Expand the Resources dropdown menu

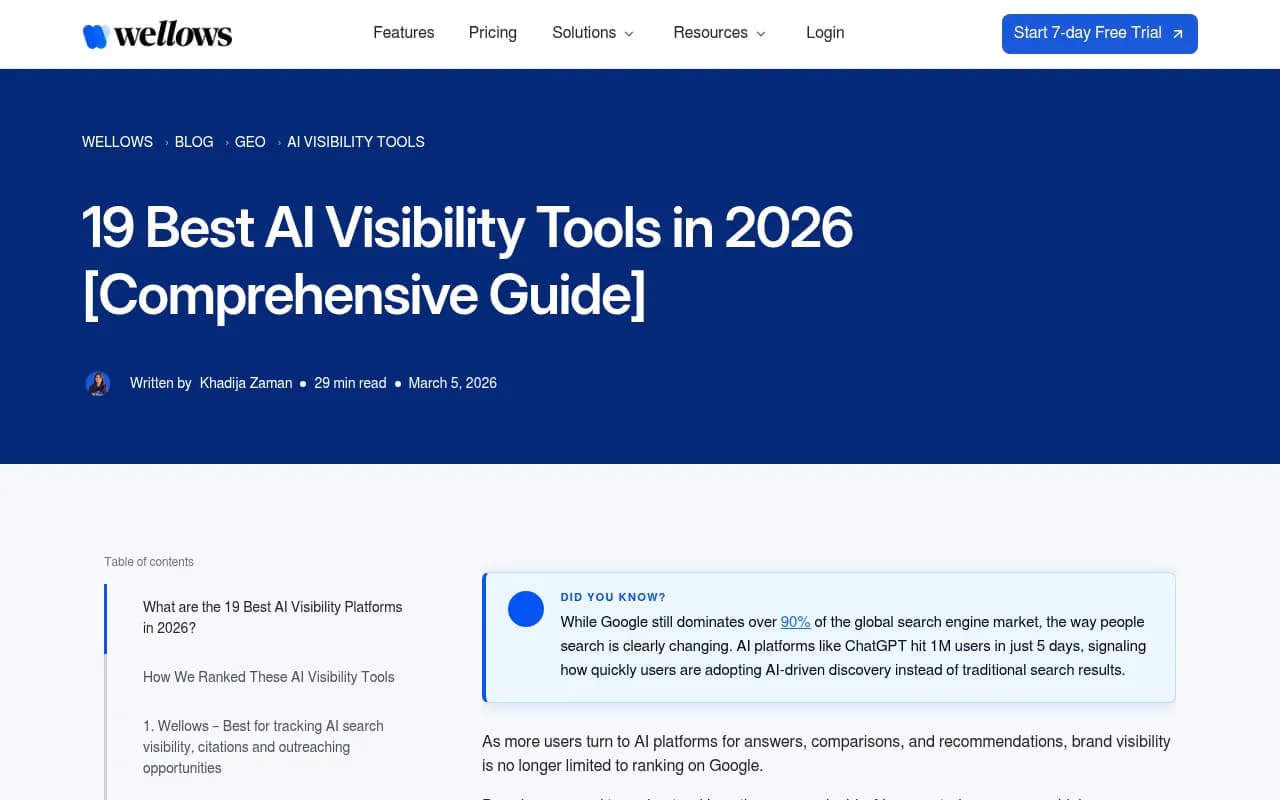pyautogui.click(x=720, y=33)
